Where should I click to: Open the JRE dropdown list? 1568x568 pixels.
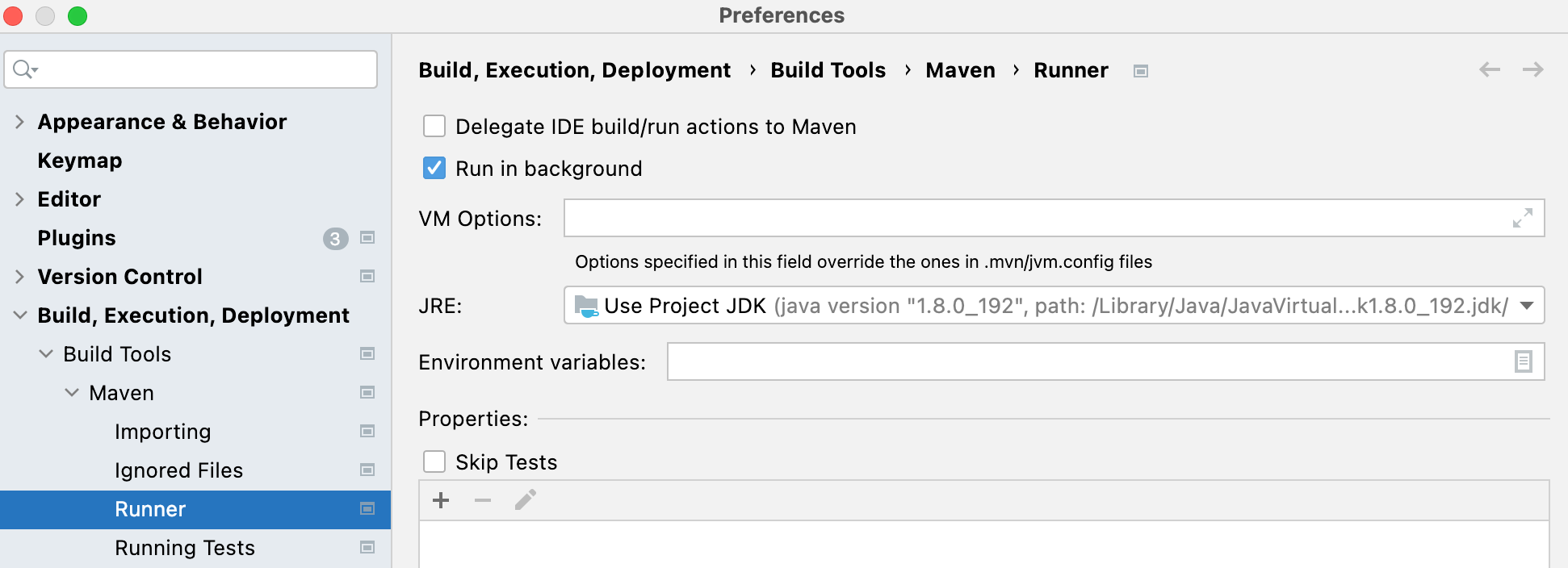1526,306
